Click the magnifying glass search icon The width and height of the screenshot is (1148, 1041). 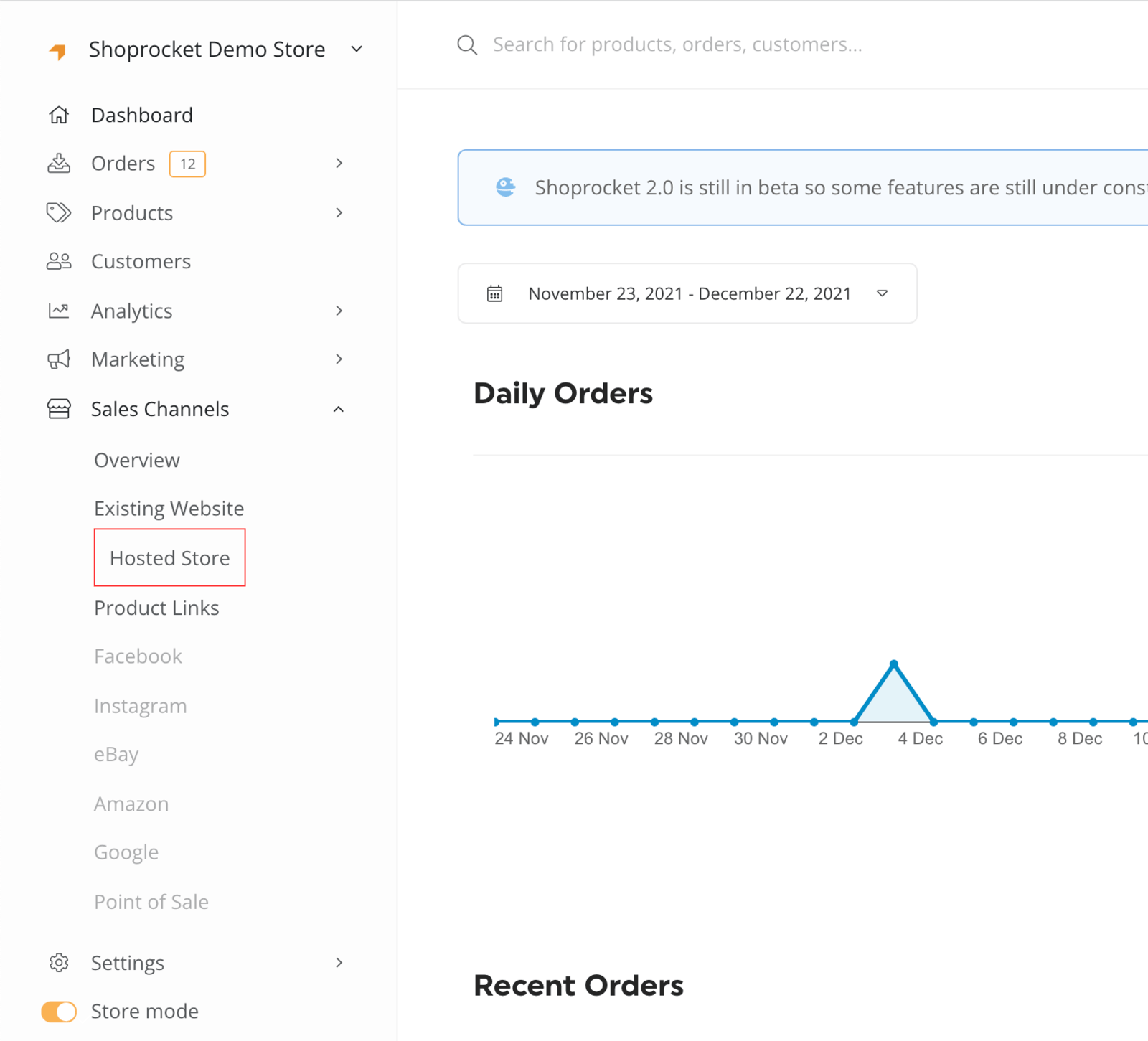coord(467,44)
